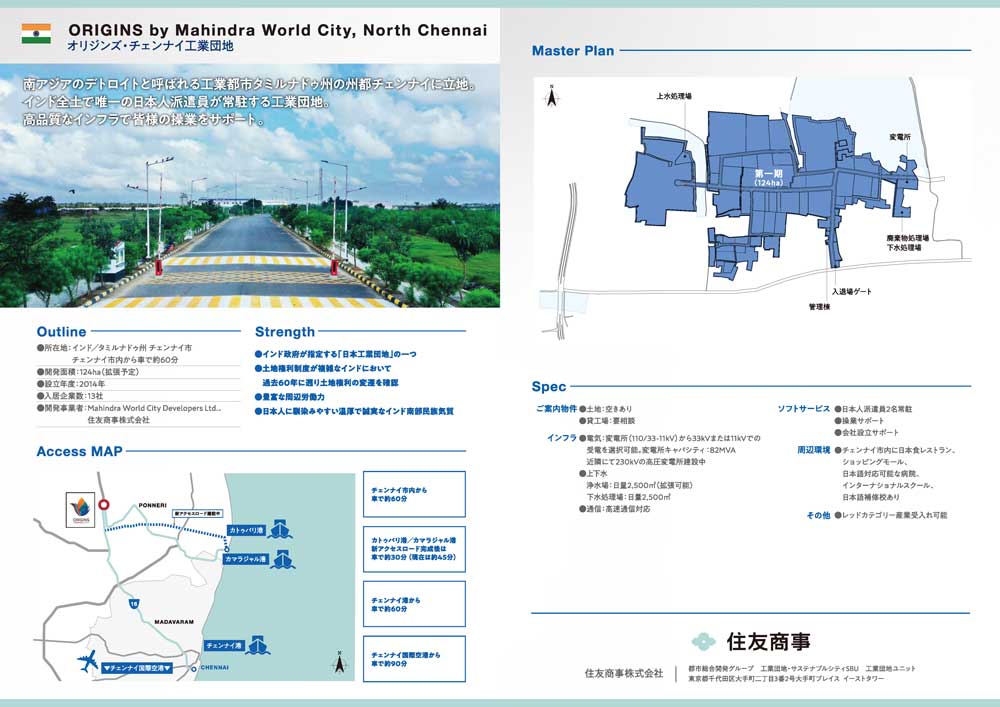Click the small circle marker next to CHENNAI
Image resolution: width=1000 pixels, height=707 pixels.
pyautogui.click(x=193, y=669)
